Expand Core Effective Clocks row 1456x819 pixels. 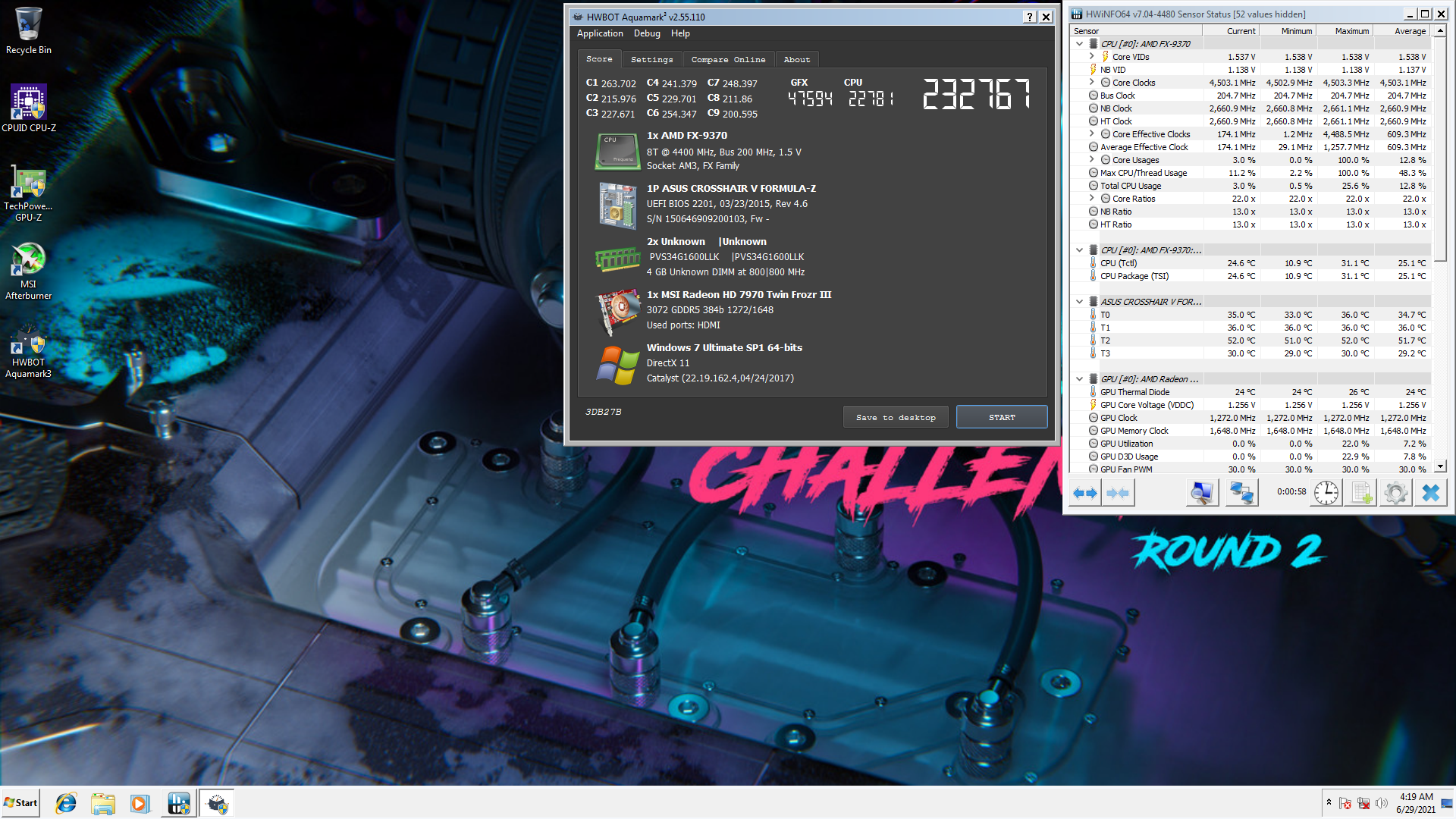[x=1091, y=134]
